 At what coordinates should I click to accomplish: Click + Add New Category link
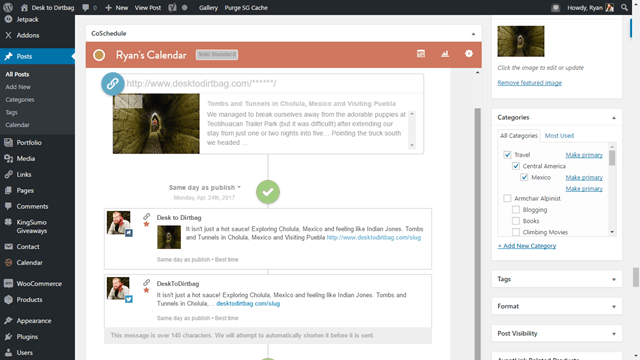pos(527,246)
